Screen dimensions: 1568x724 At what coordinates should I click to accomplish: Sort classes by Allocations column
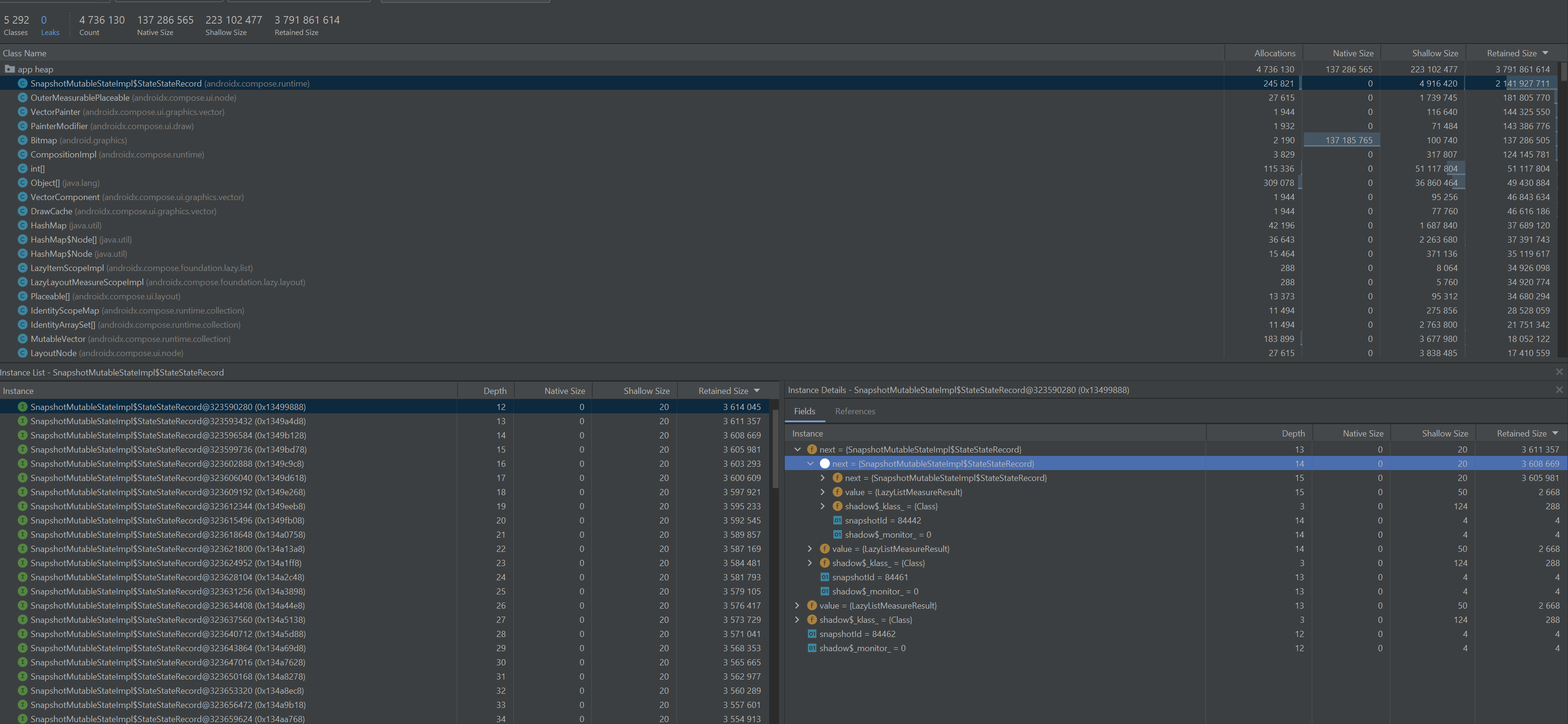pos(1274,53)
